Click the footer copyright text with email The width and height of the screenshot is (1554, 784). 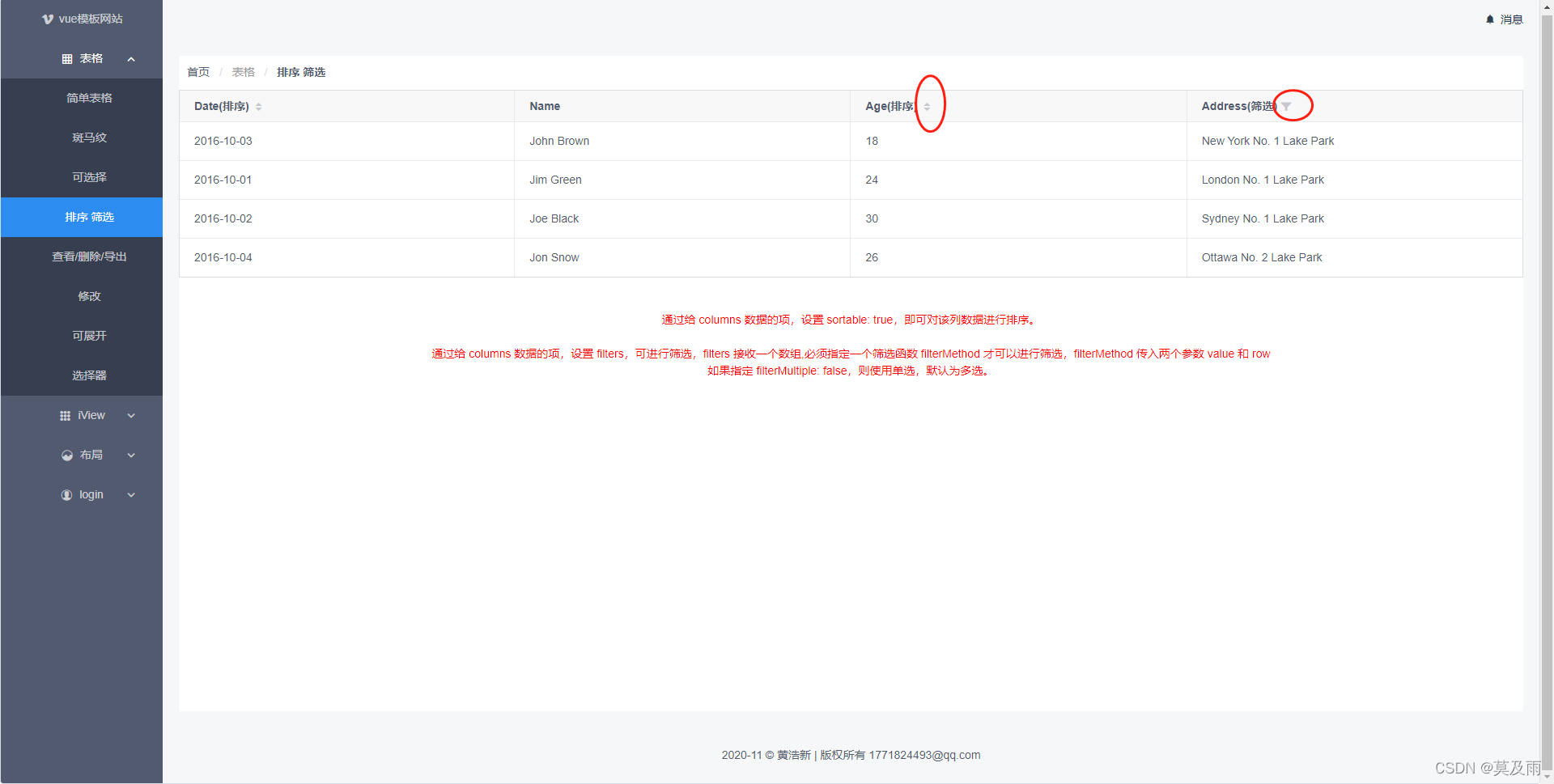pos(851,755)
